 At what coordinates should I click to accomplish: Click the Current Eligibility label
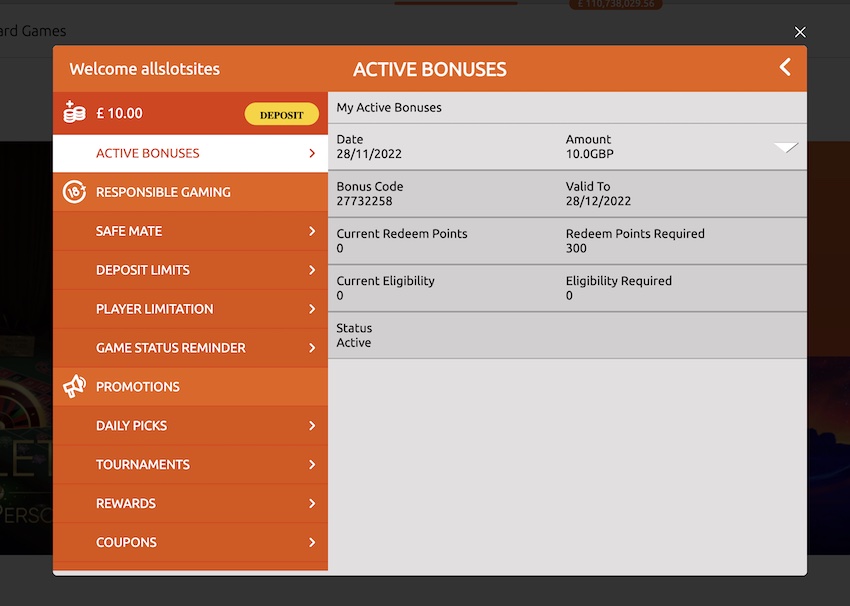pos(385,281)
